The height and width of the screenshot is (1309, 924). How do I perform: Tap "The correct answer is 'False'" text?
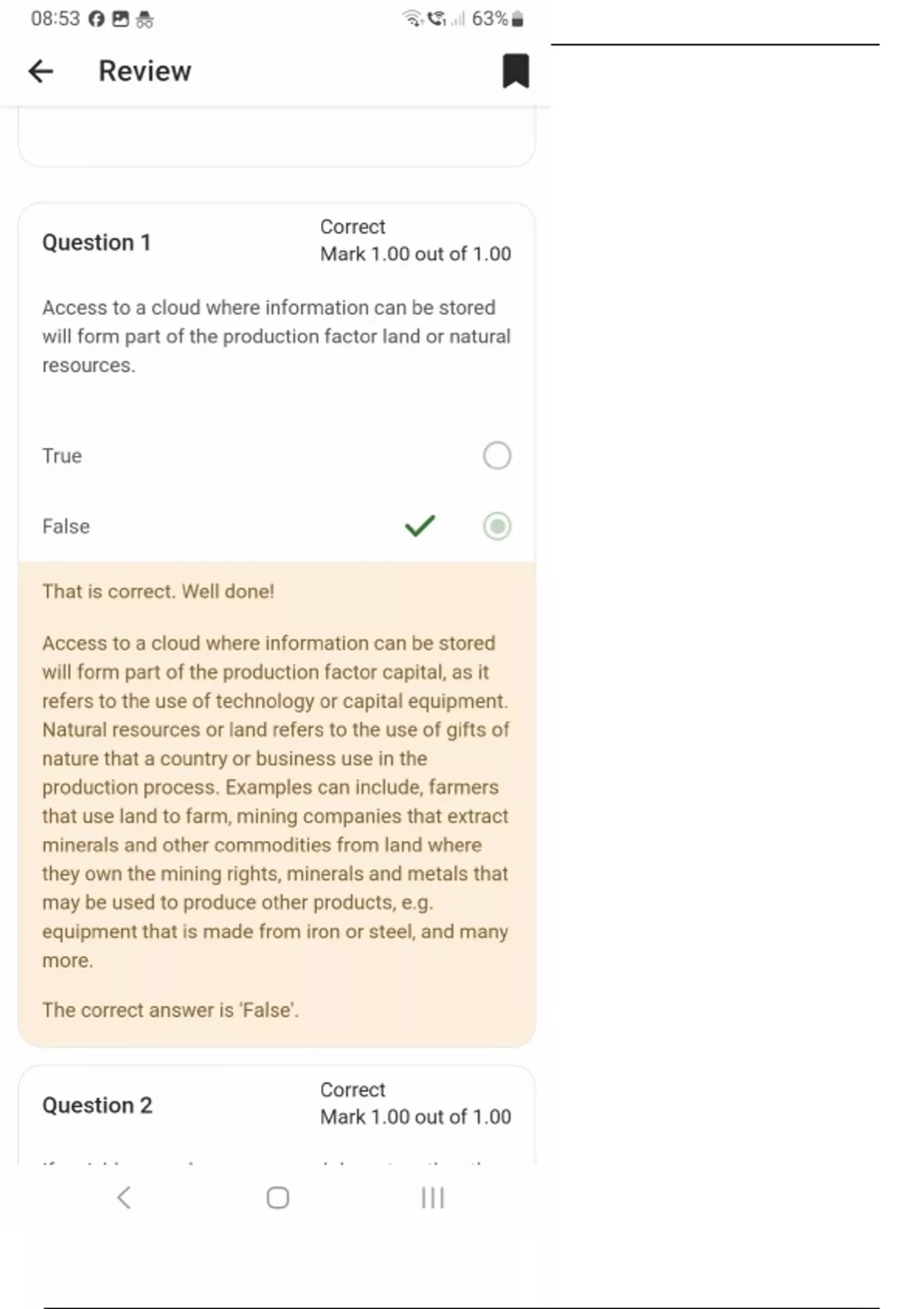170,1010
